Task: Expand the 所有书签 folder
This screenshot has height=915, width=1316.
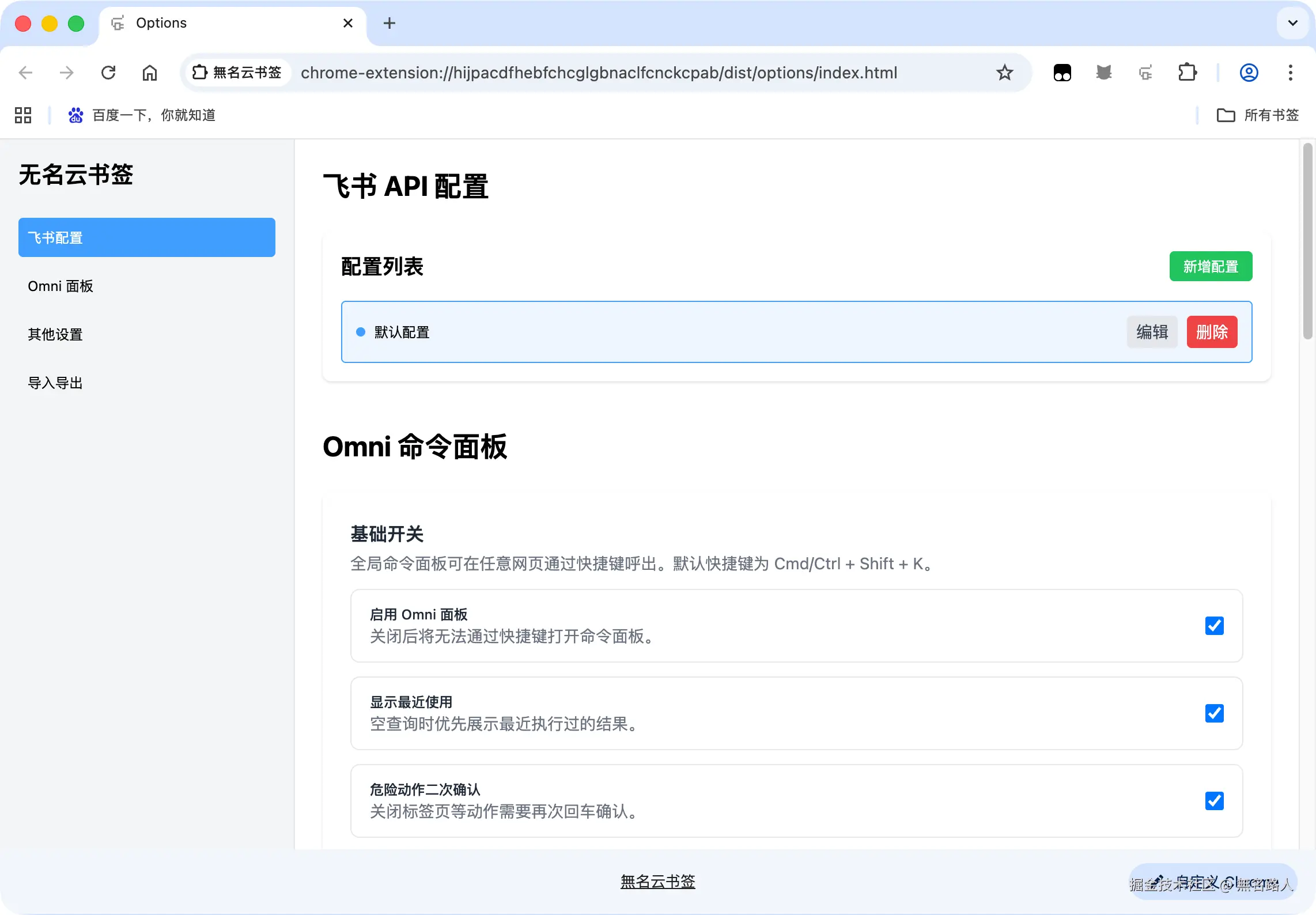Action: click(x=1258, y=115)
